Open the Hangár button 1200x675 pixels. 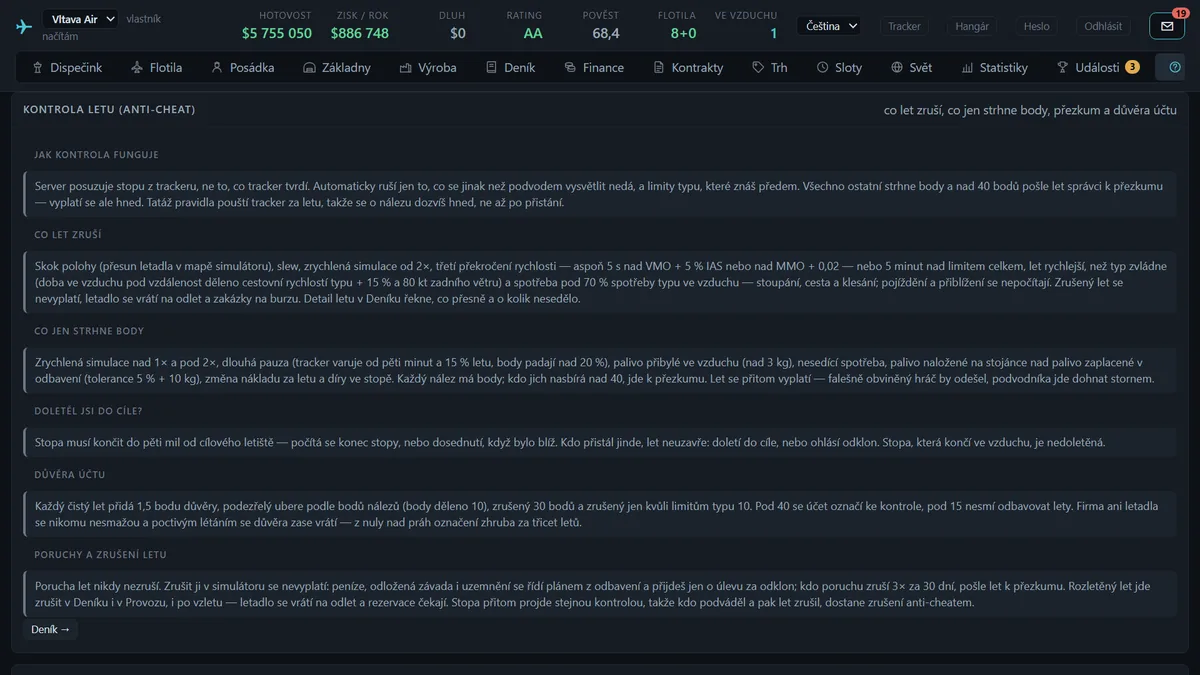click(971, 26)
